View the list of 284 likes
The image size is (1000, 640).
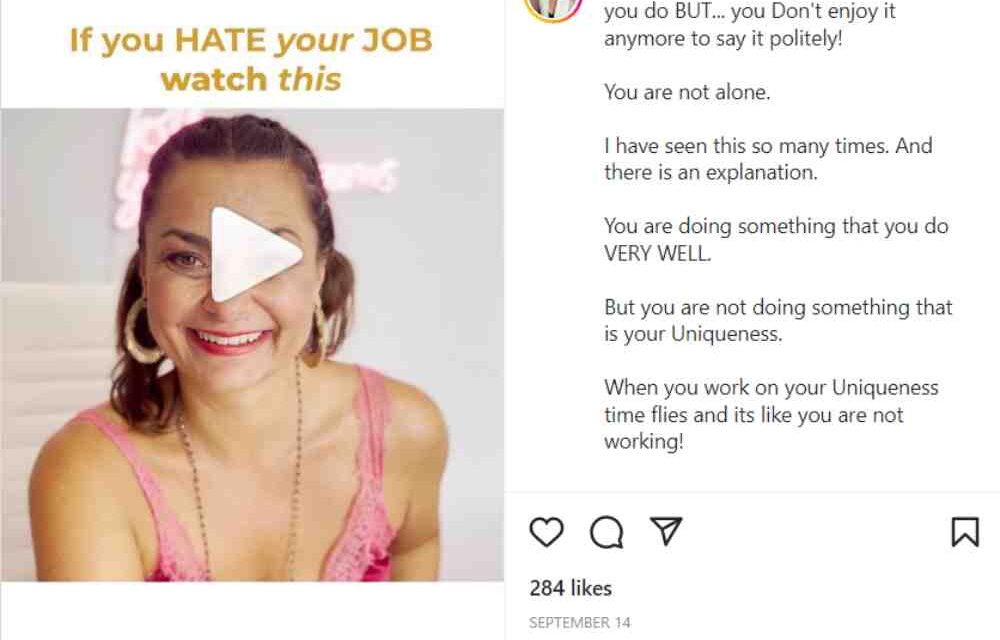coord(570,588)
